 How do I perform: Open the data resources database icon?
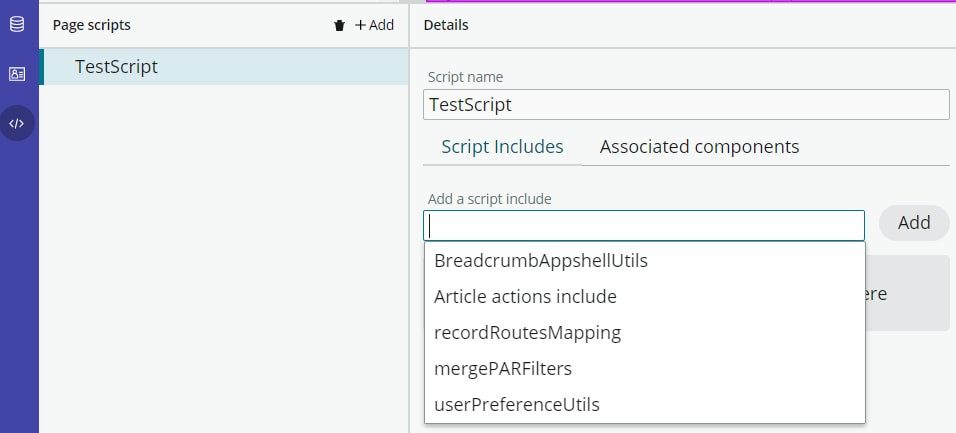(x=17, y=24)
